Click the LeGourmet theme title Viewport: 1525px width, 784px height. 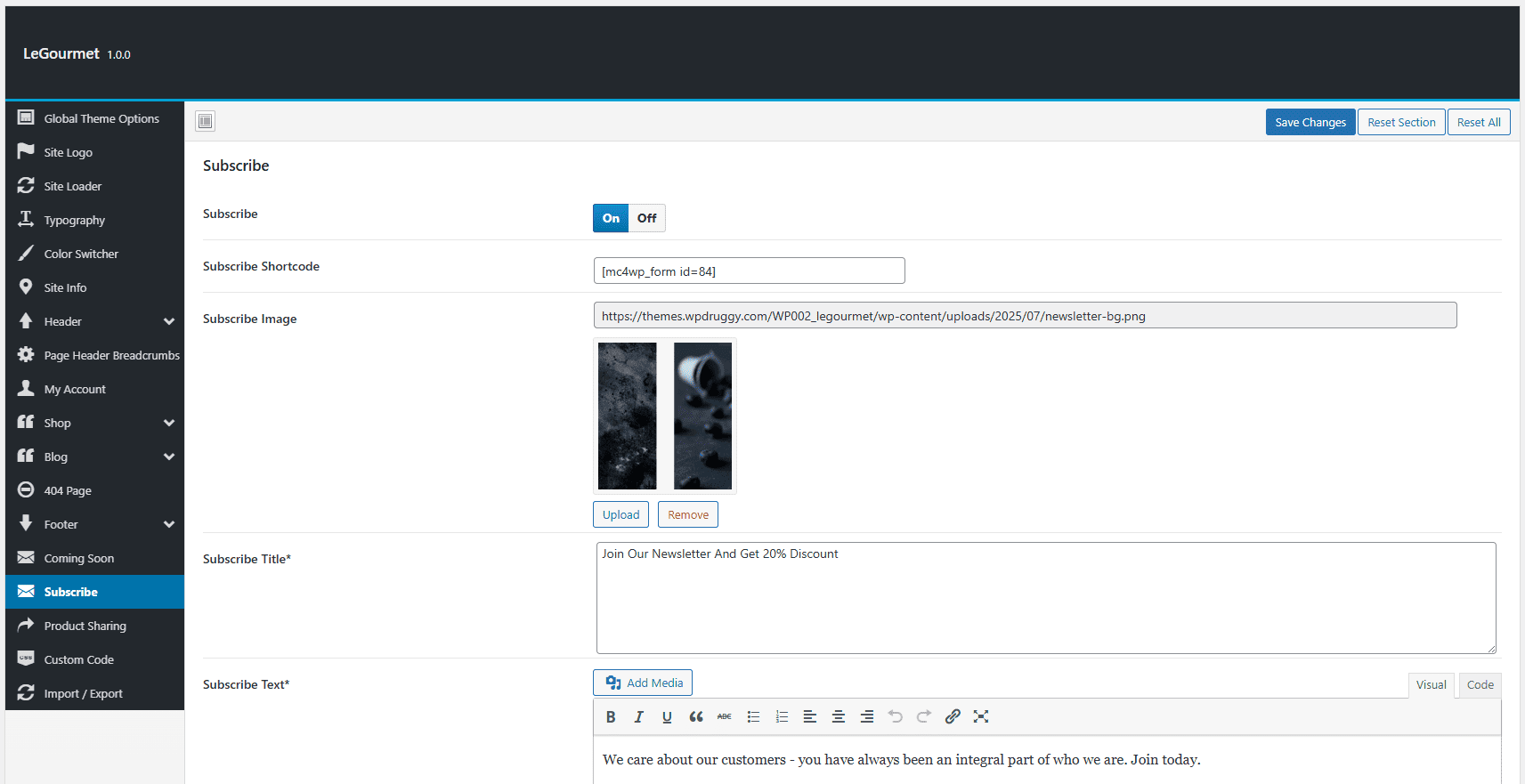61,53
